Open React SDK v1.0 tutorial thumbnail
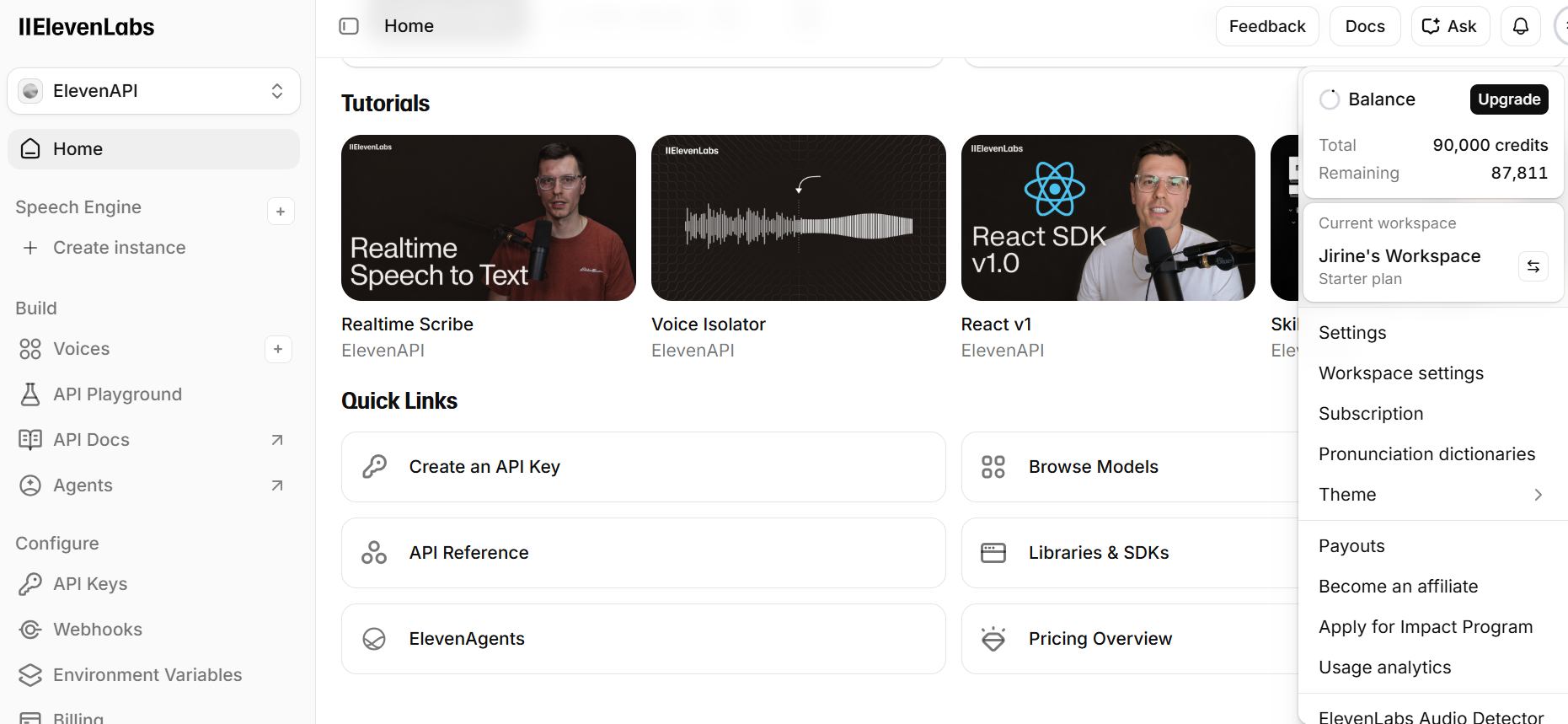Image resolution: width=1568 pixels, height=724 pixels. coord(1108,217)
